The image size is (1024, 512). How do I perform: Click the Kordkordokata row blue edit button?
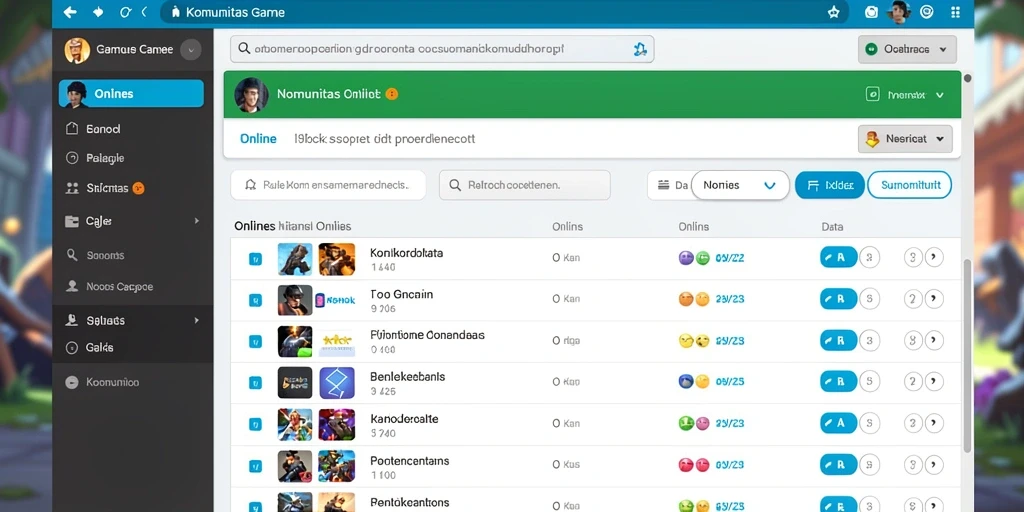tap(838, 257)
